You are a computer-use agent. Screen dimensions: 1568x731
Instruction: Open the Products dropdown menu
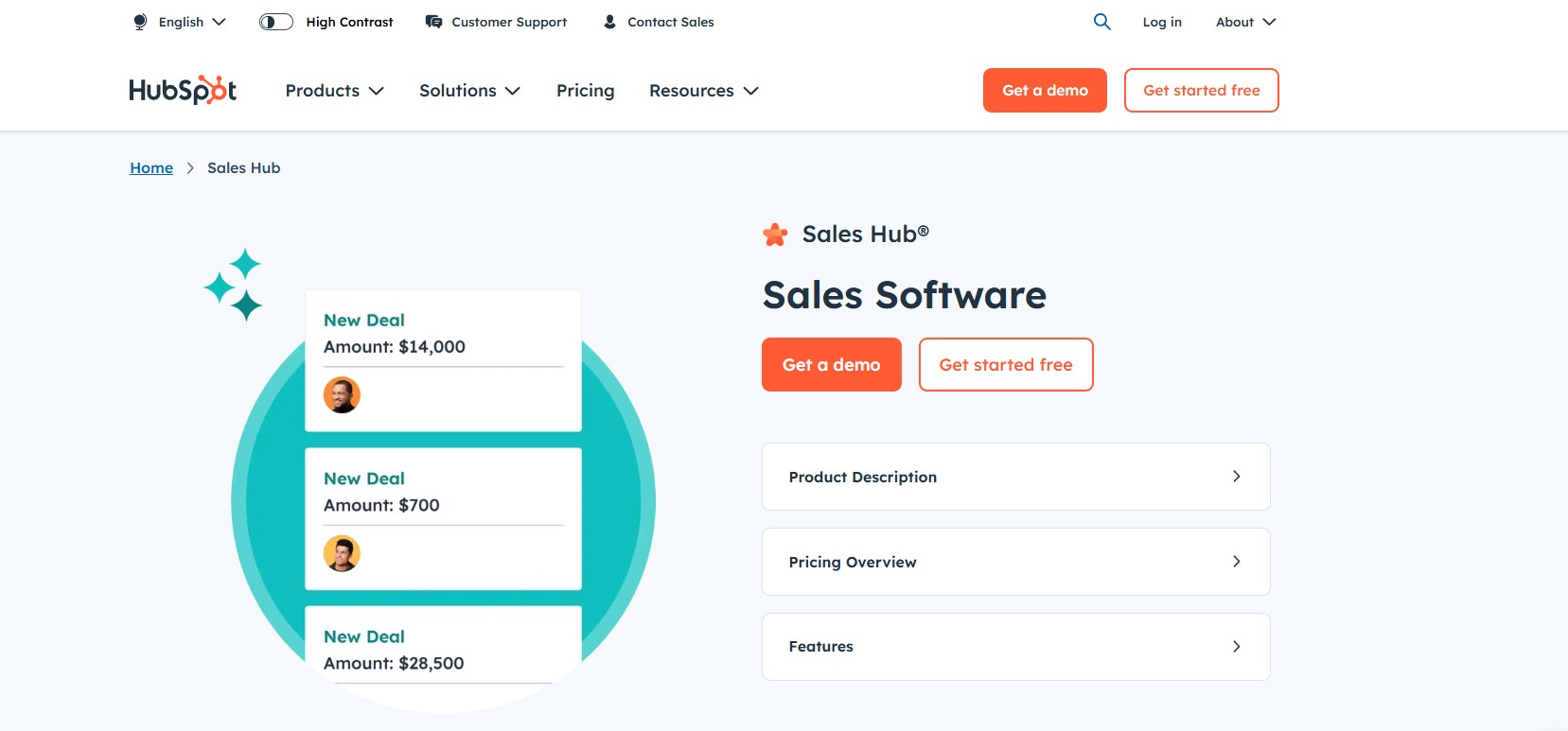334,91
